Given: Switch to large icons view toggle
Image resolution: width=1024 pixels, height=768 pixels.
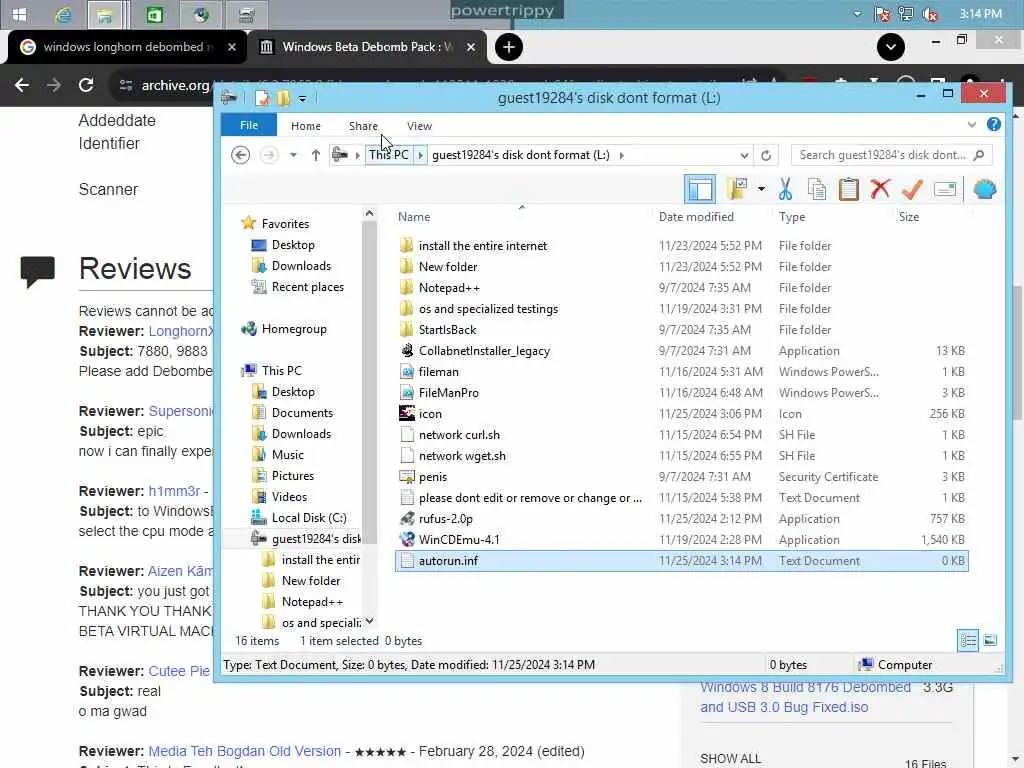Looking at the screenshot, I should pos(990,641).
